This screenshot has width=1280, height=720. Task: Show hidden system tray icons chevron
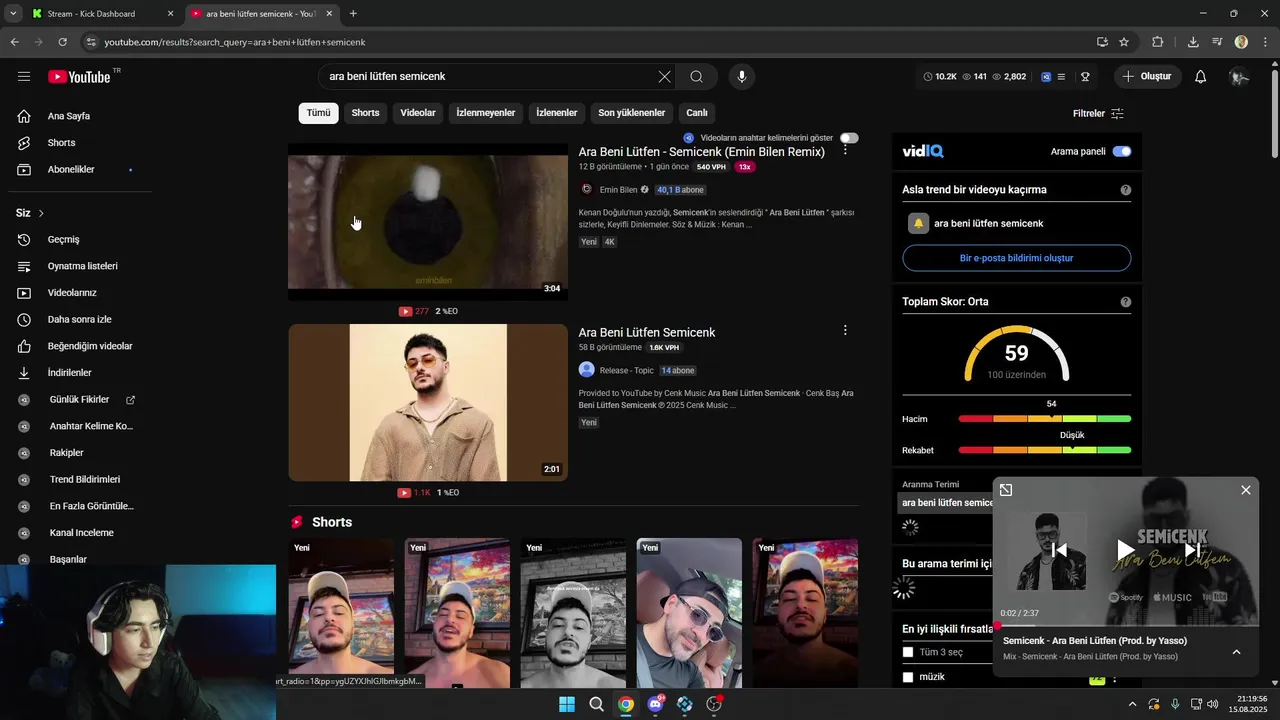[x=1132, y=704]
